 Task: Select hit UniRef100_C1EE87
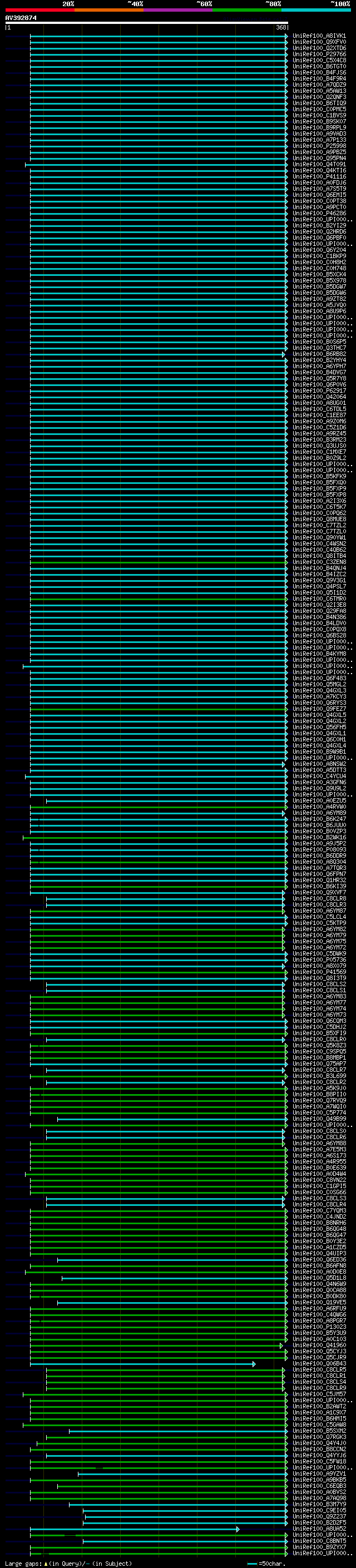(319, 415)
